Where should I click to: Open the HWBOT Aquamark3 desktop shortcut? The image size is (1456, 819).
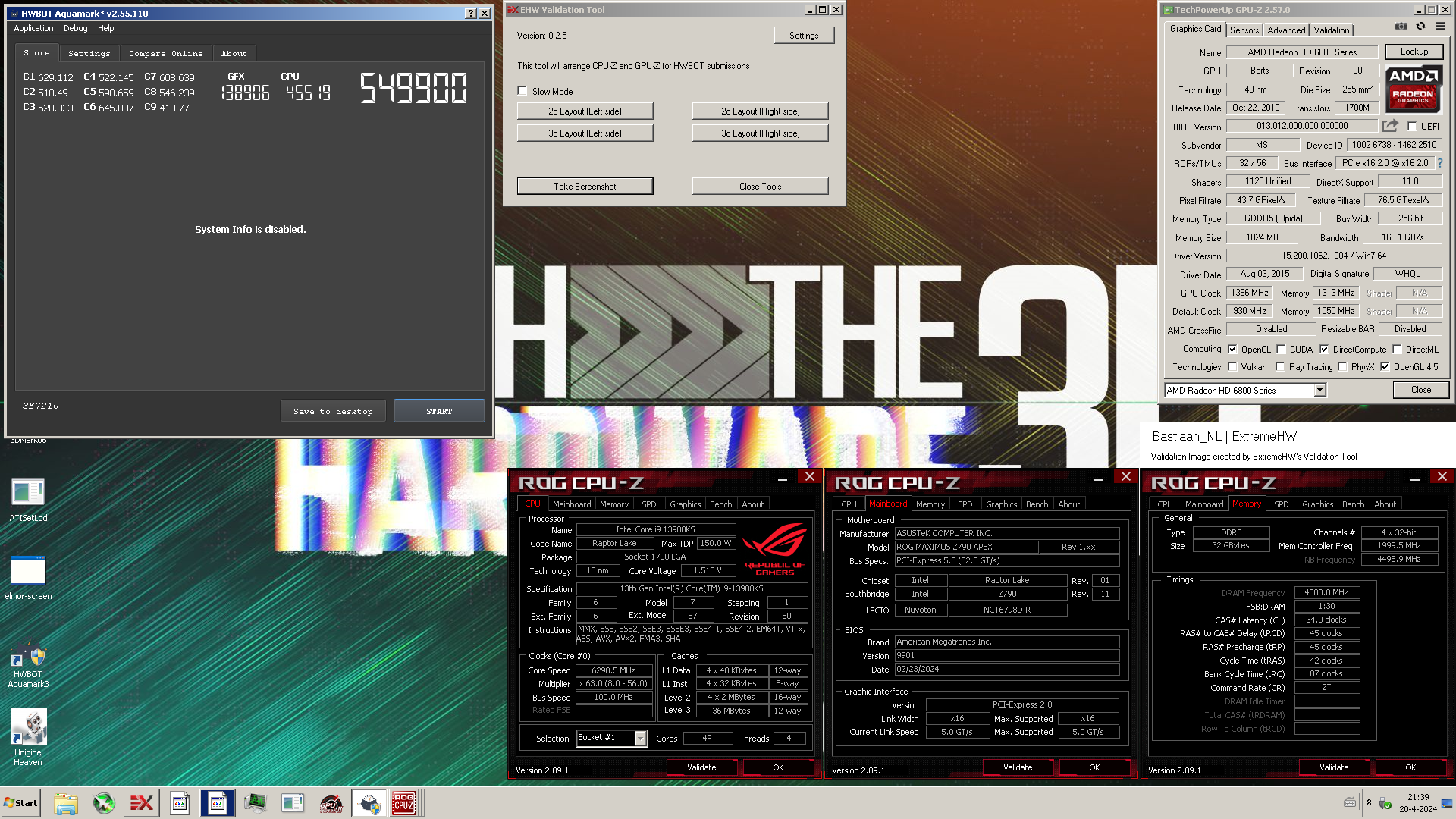(28, 665)
